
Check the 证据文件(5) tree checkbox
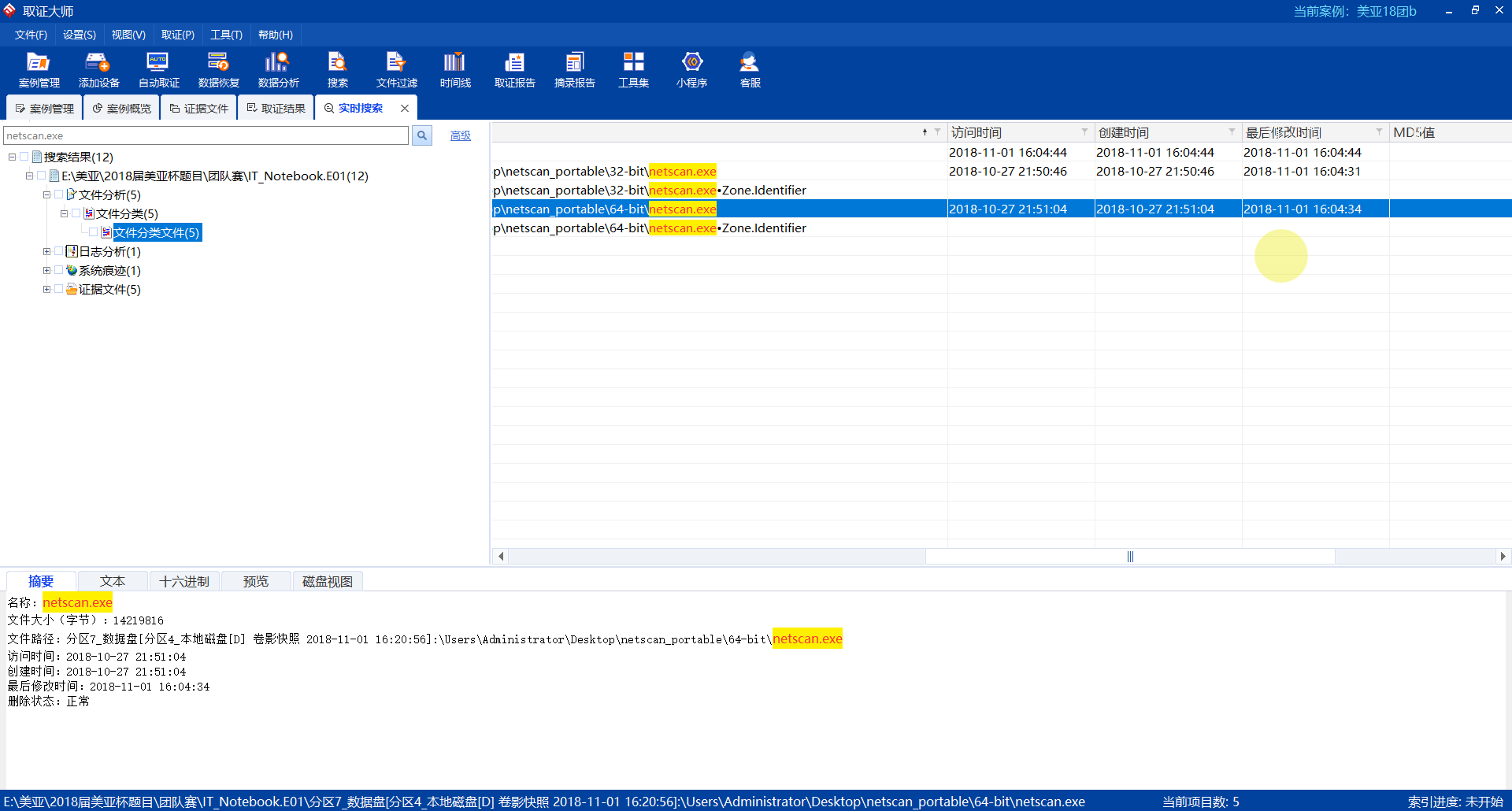pyautogui.click(x=59, y=289)
